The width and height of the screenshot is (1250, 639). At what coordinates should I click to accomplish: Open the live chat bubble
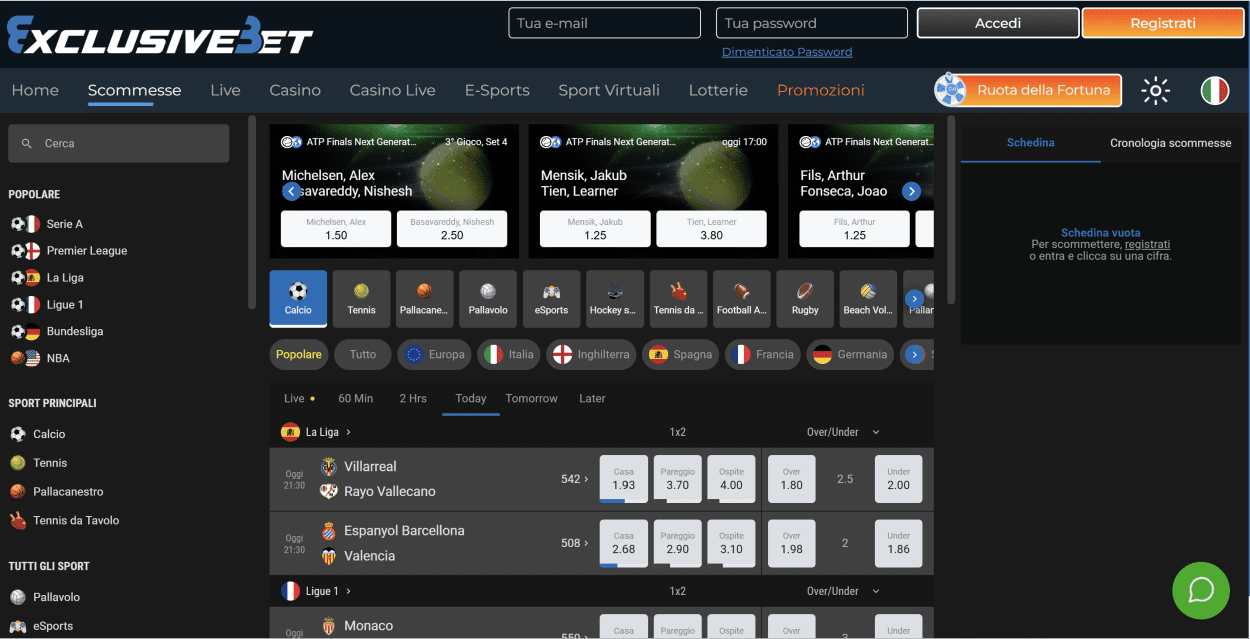(x=1200, y=590)
